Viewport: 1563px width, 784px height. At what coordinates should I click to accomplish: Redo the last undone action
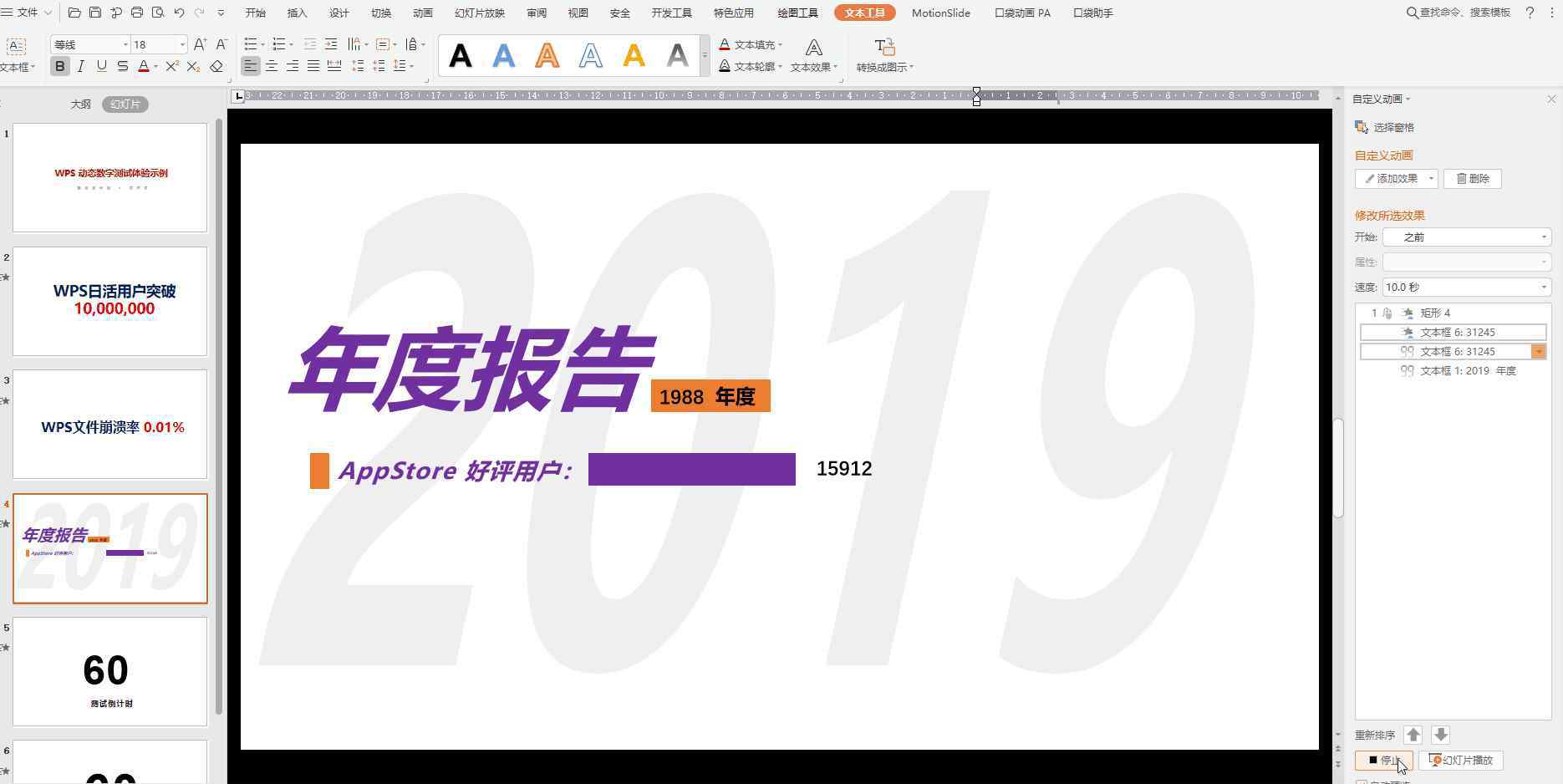199,13
